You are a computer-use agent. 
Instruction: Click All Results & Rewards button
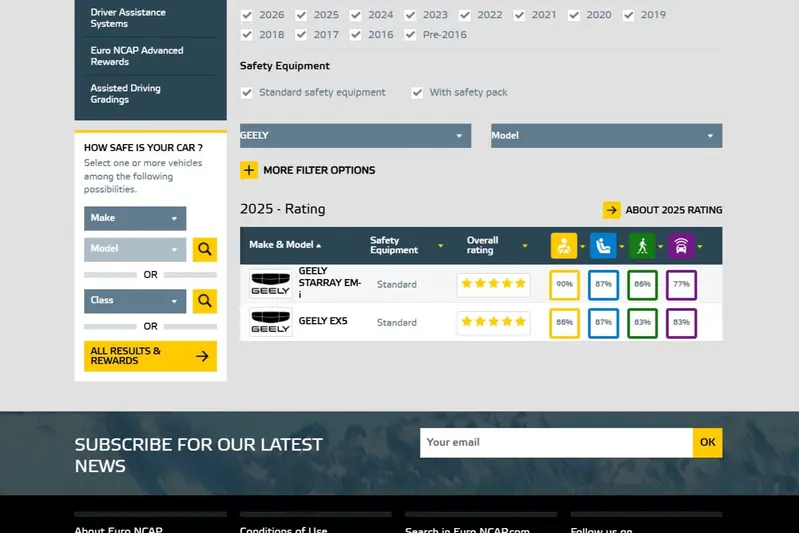(150, 356)
